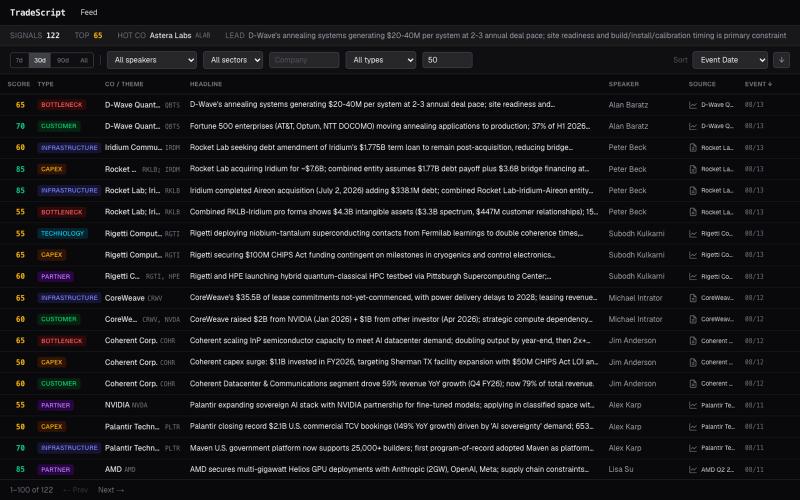Open Astera Labs hot company link
Screen dimensions: 800x500
click(x=170, y=36)
